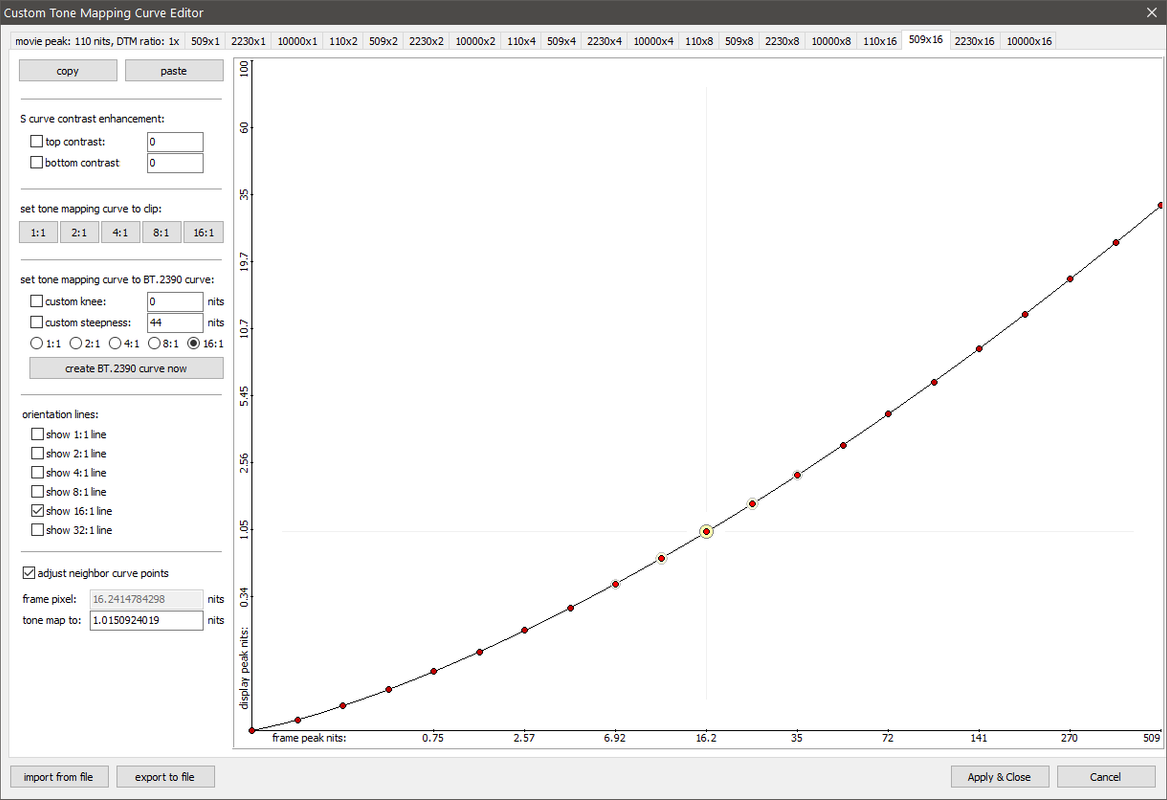Image resolution: width=1167 pixels, height=800 pixels.
Task: Switch to the 110x8 tab
Action: [x=699, y=41]
